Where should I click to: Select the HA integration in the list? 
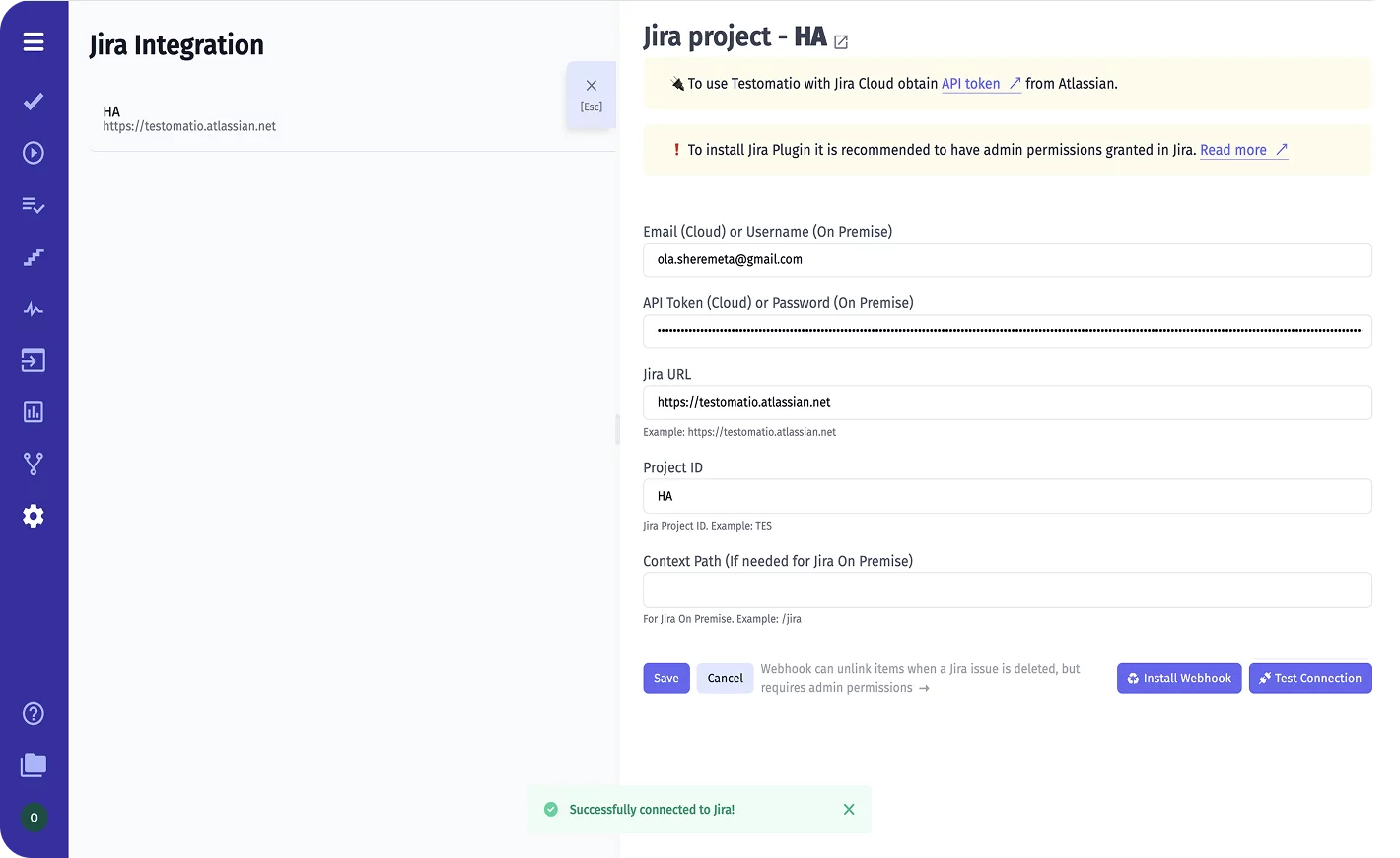pyautogui.click(x=189, y=119)
